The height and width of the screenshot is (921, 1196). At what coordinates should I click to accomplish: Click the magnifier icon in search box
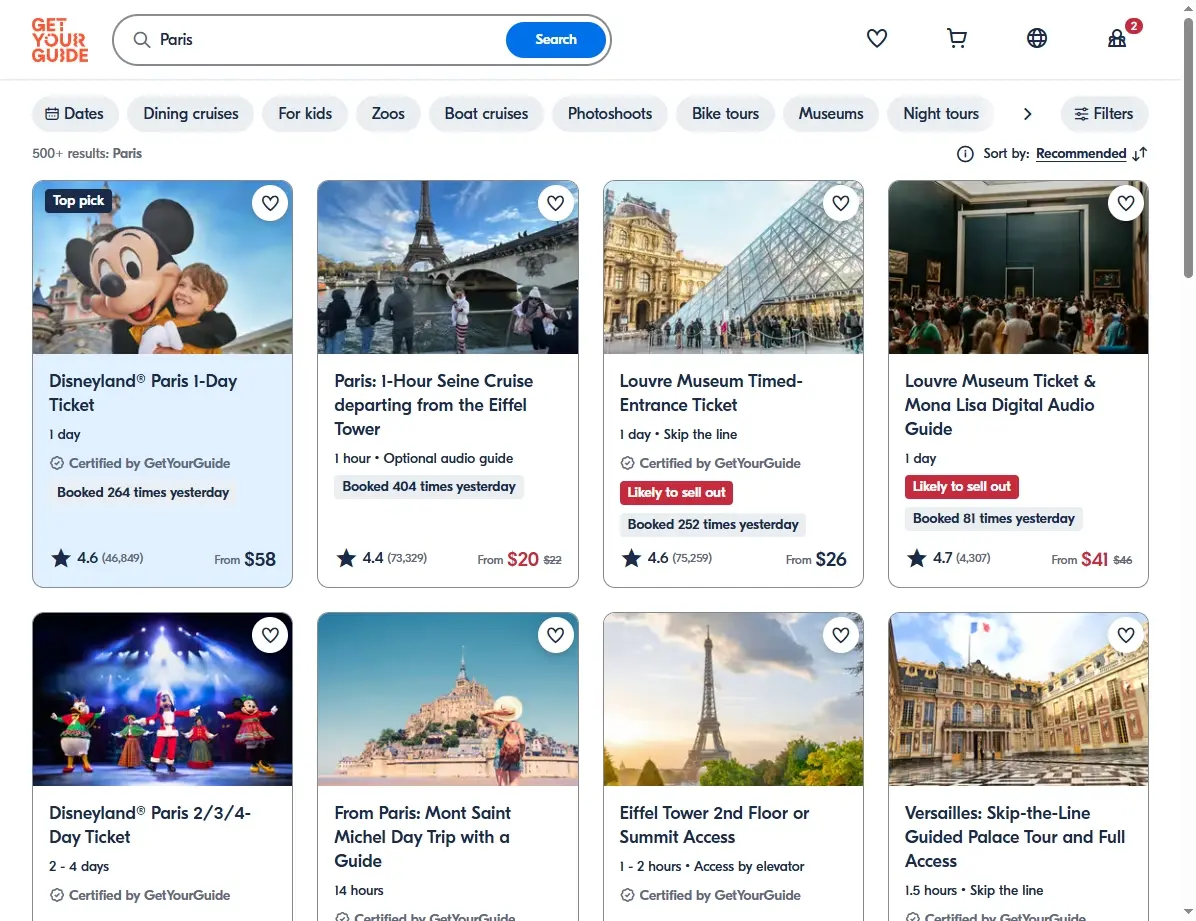point(142,40)
